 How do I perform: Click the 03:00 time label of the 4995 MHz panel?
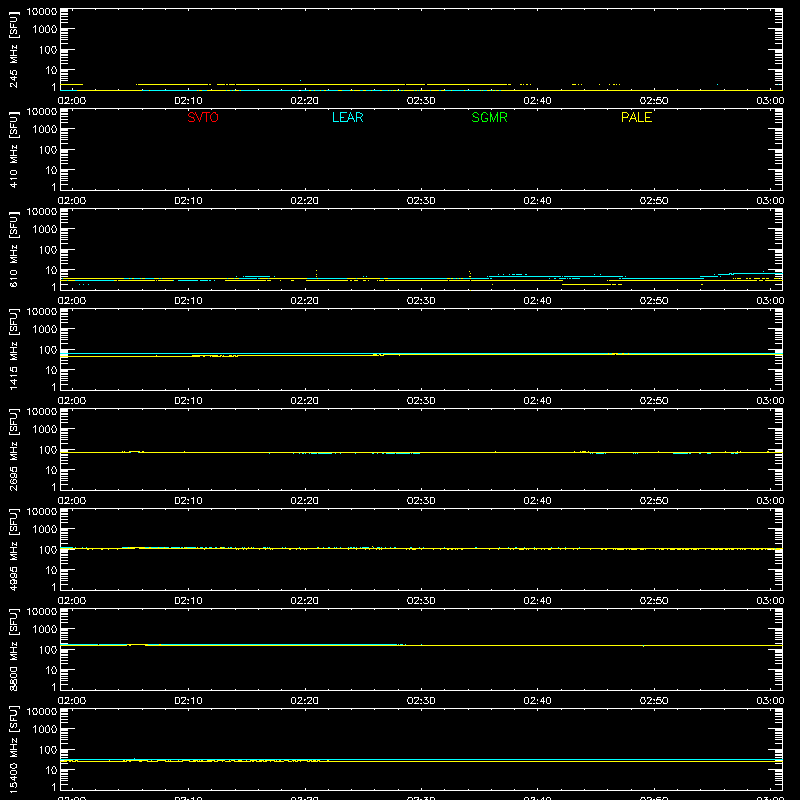coord(770,601)
